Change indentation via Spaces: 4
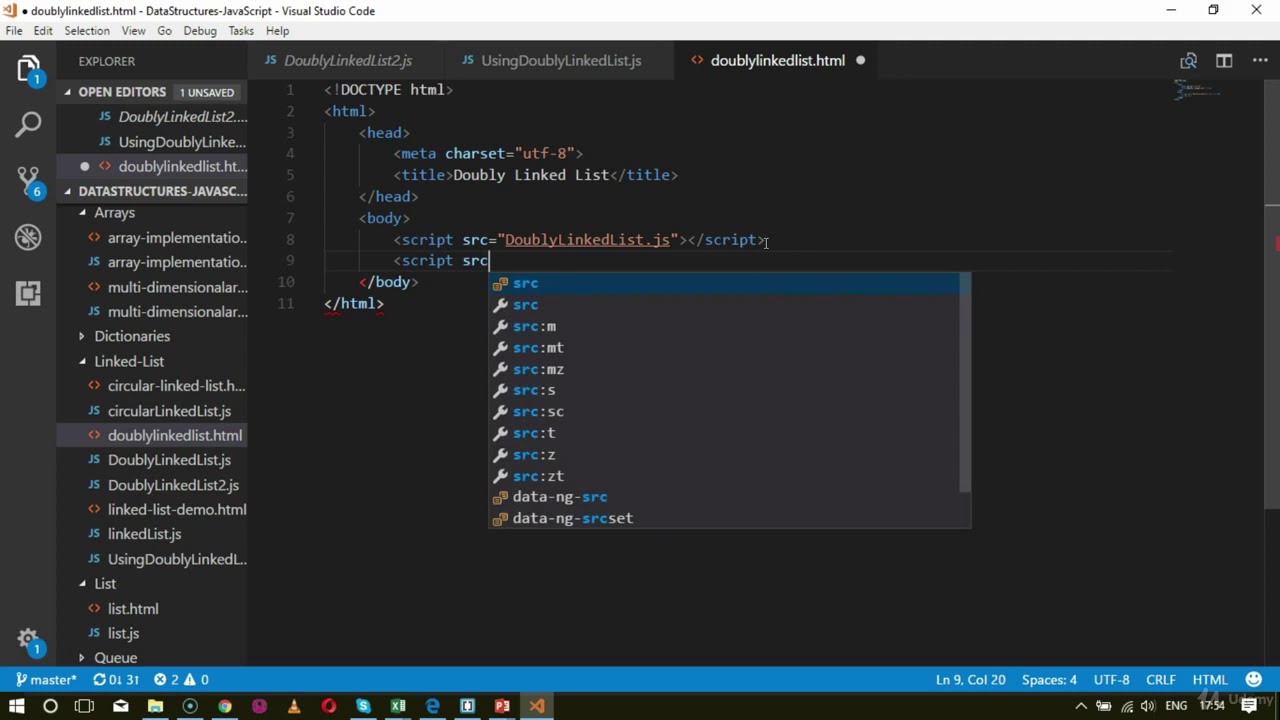The width and height of the screenshot is (1280, 720). coord(1049,680)
